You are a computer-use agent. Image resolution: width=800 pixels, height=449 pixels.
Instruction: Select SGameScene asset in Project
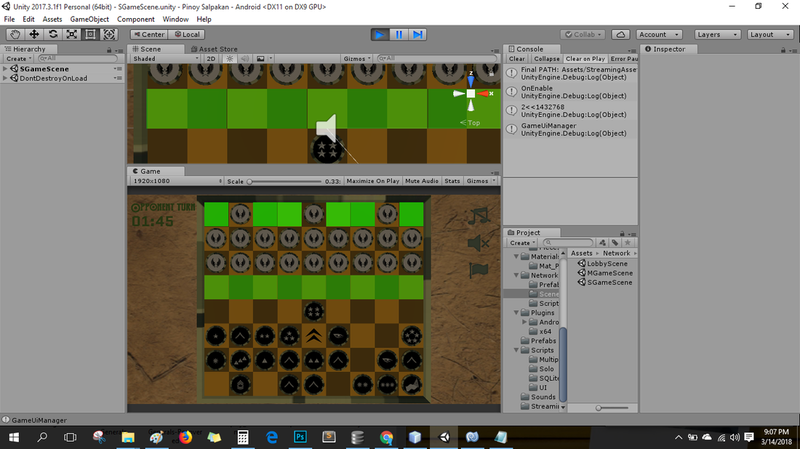(605, 282)
